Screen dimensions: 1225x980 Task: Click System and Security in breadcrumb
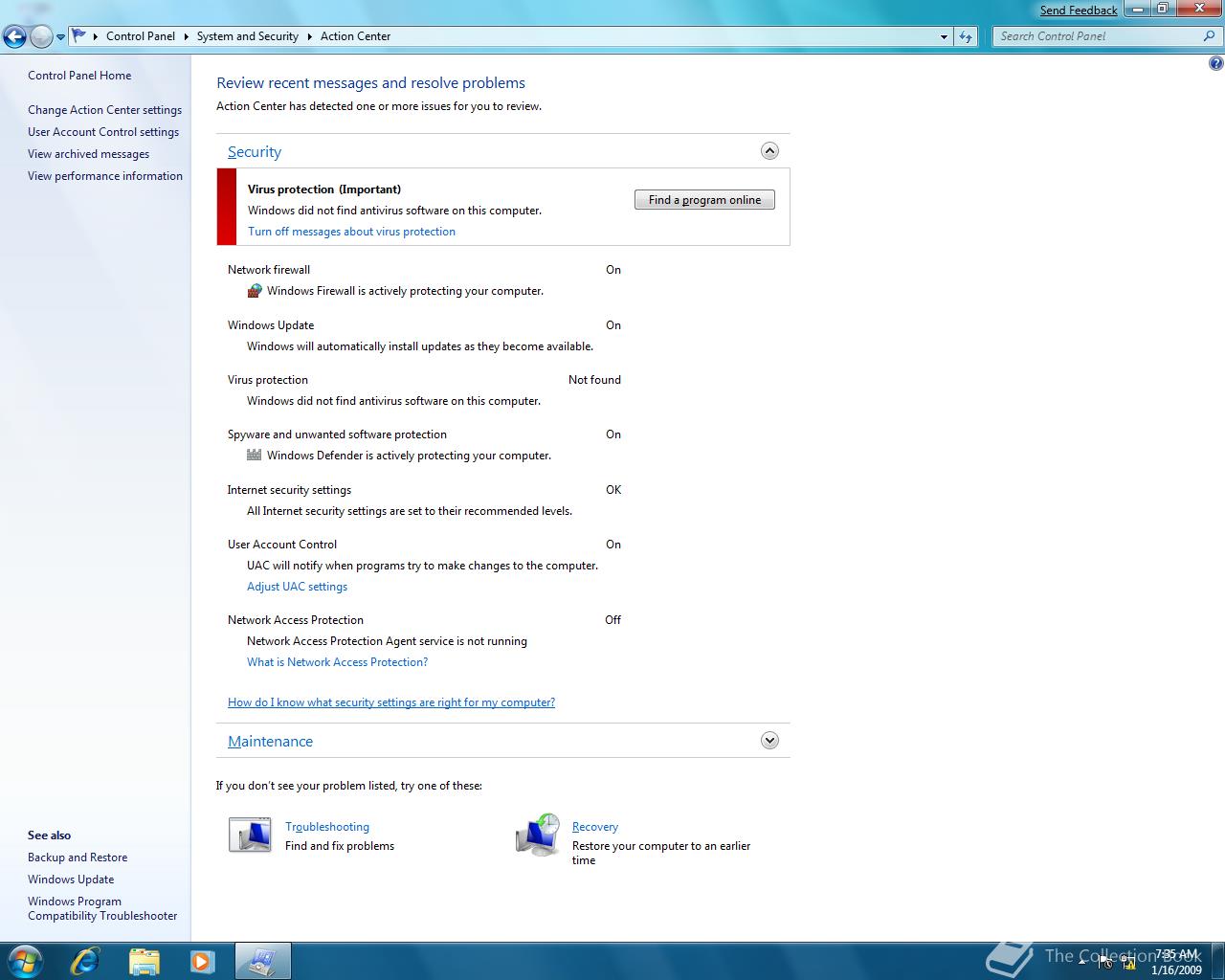(x=248, y=36)
